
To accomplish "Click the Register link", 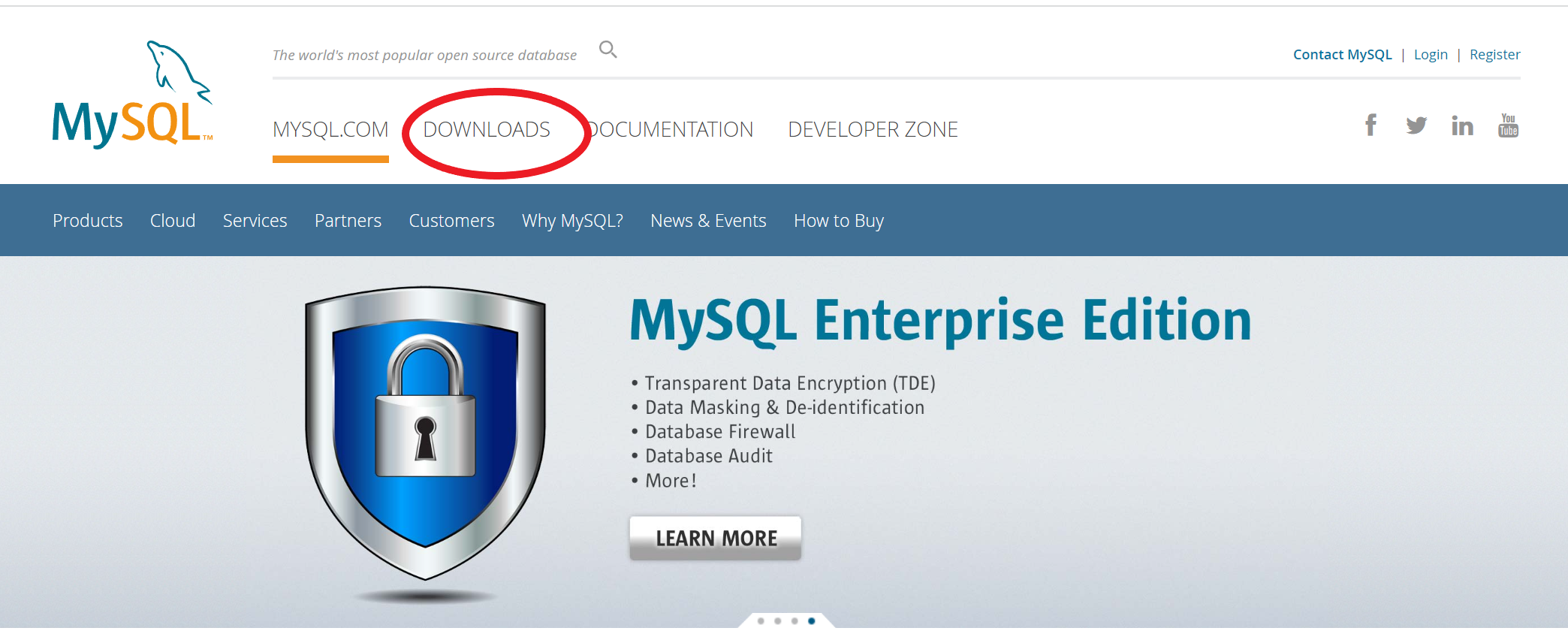I will (x=1494, y=54).
